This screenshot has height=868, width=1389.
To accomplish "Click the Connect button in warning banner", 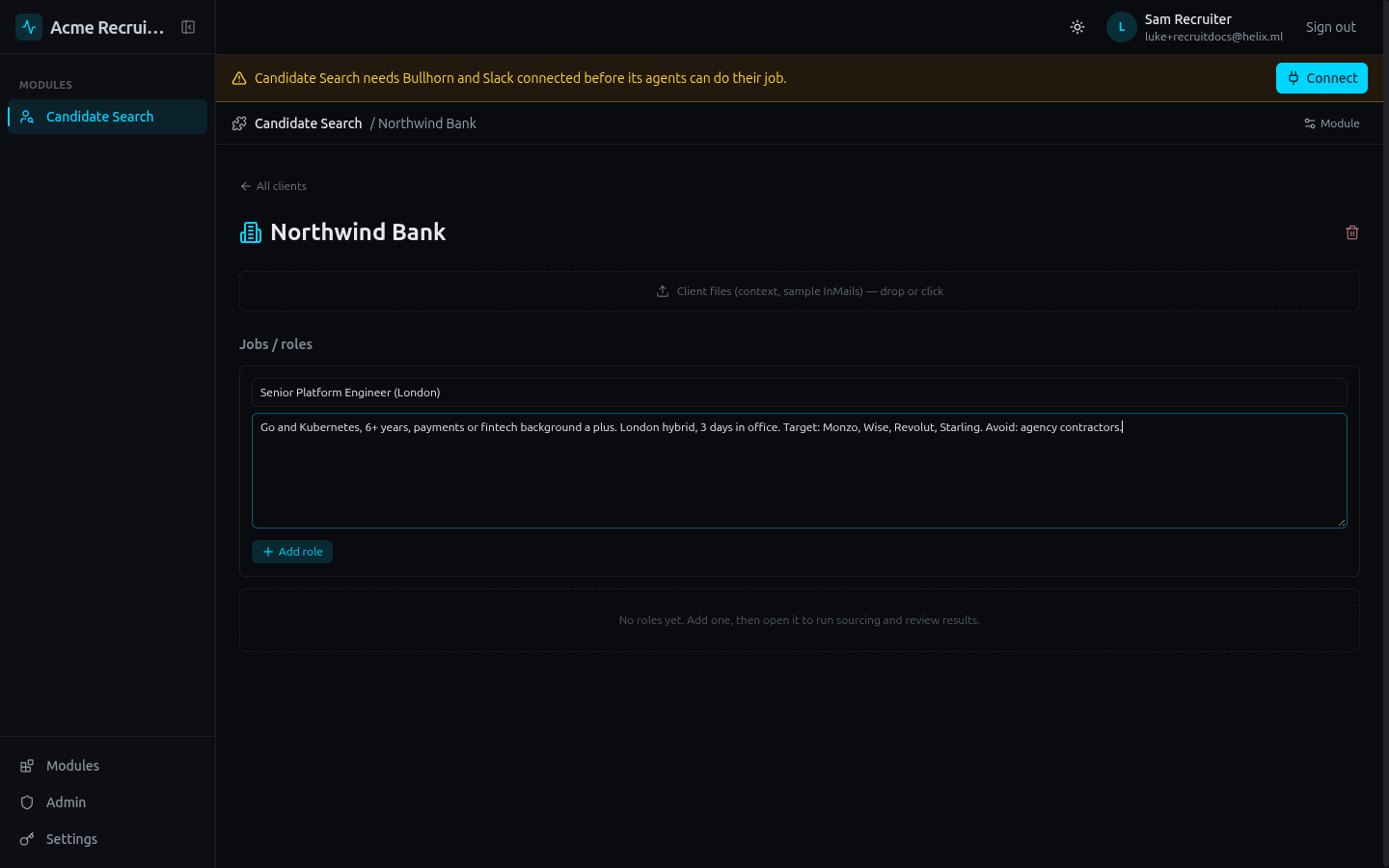I will 1321,78.
